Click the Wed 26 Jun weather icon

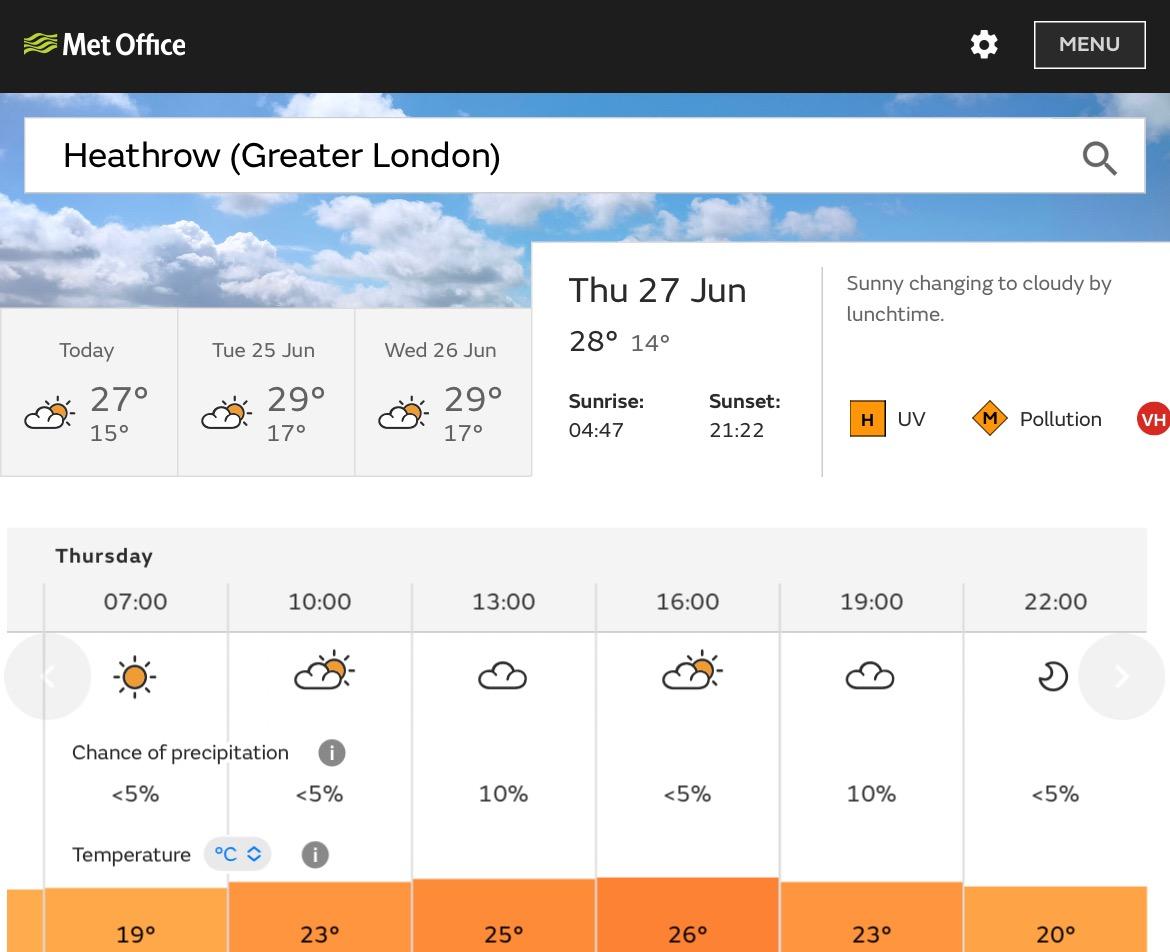(x=403, y=413)
